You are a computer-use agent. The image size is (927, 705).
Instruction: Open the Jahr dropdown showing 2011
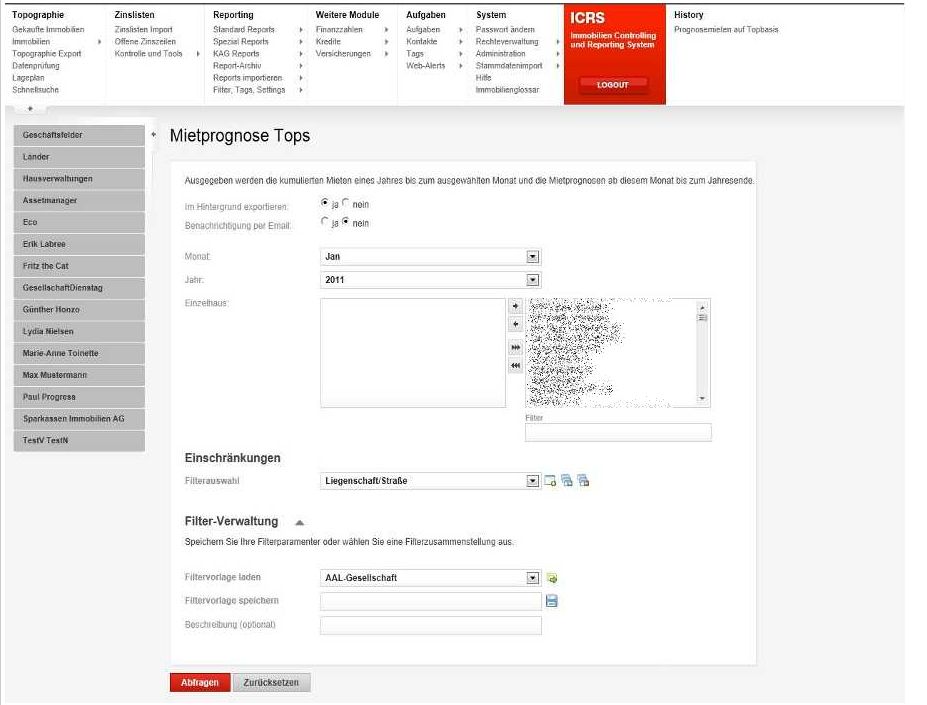tap(430, 280)
